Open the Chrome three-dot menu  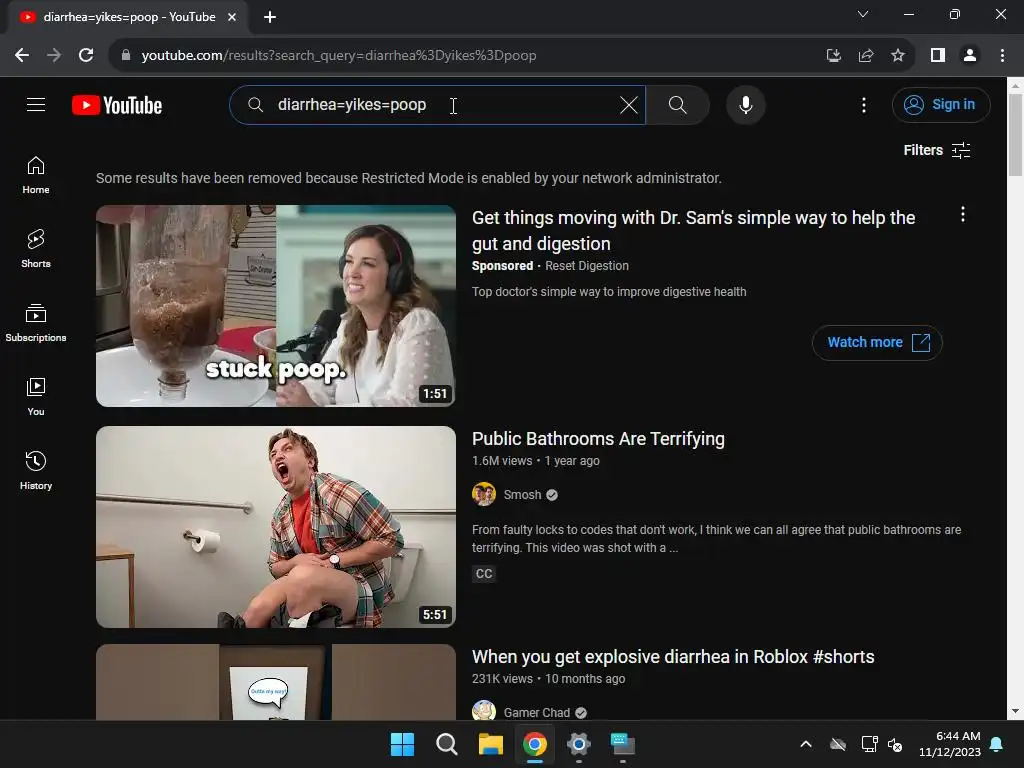1002,56
